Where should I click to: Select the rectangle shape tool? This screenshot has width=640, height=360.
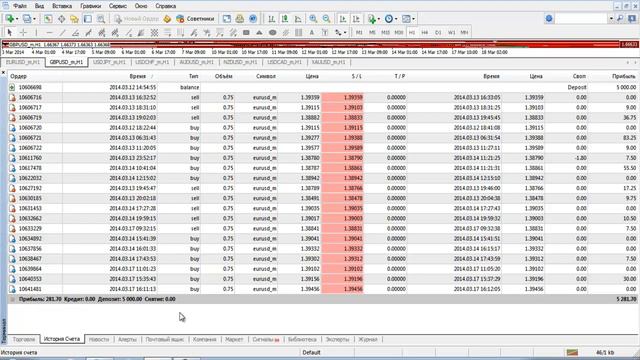pos(246,33)
